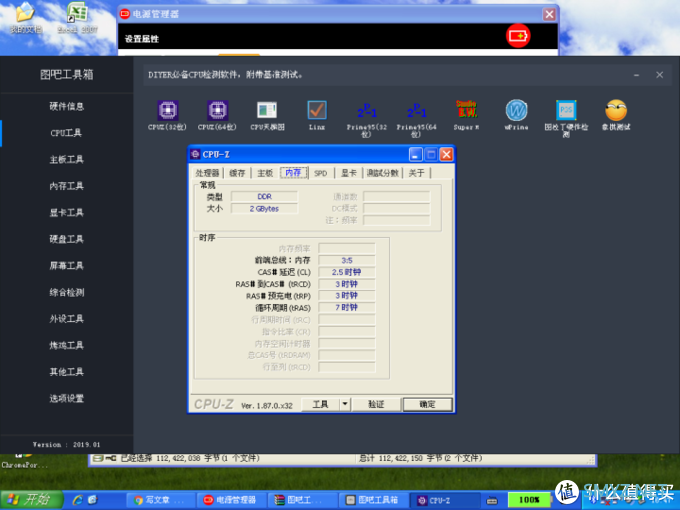Open the PSS hardware detection icon

[x=566, y=110]
